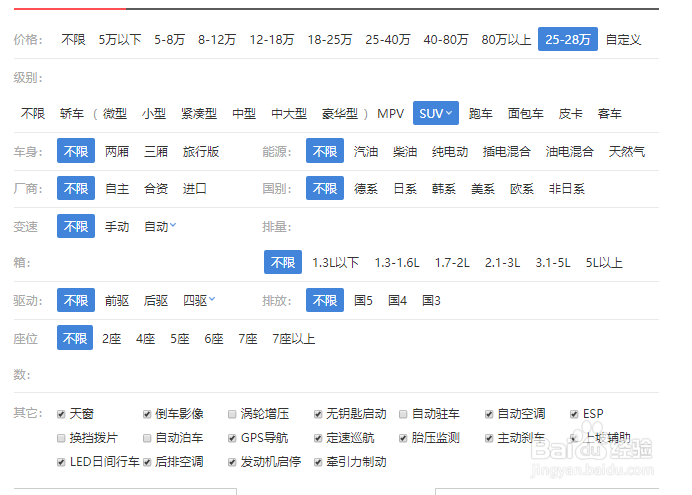This screenshot has height=495, width=692.
Task: Select 前驱 drive type
Action: (x=117, y=301)
